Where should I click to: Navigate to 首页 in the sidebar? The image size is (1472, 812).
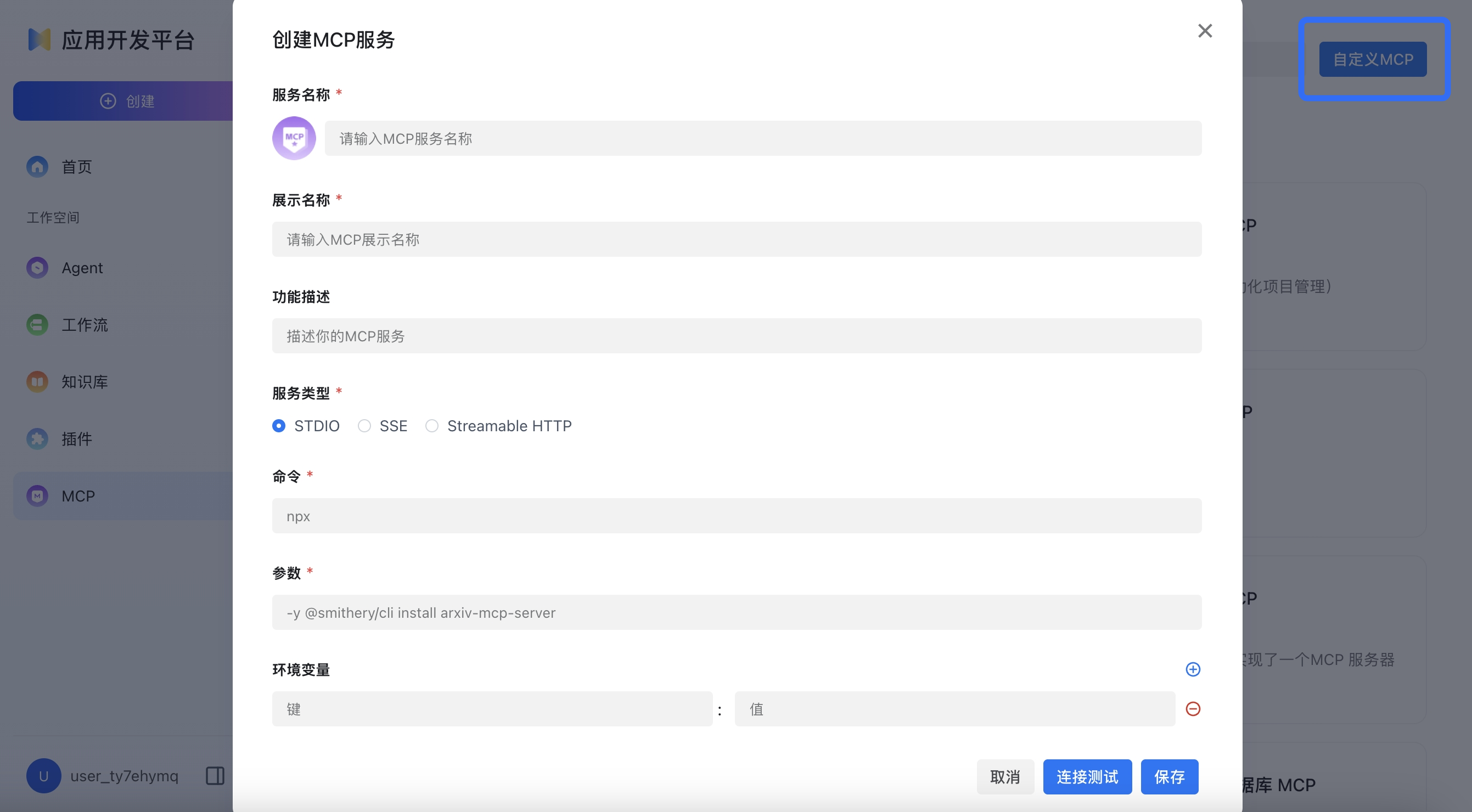pos(75,166)
